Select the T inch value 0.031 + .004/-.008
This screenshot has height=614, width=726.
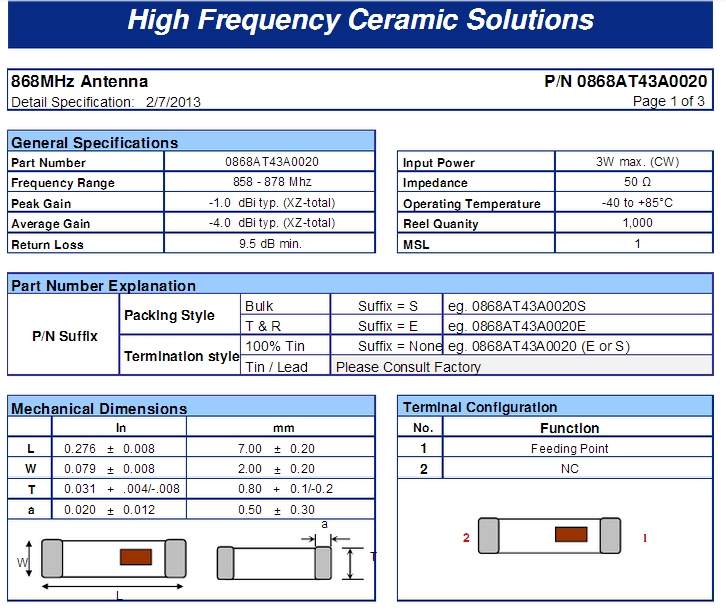coord(122,489)
